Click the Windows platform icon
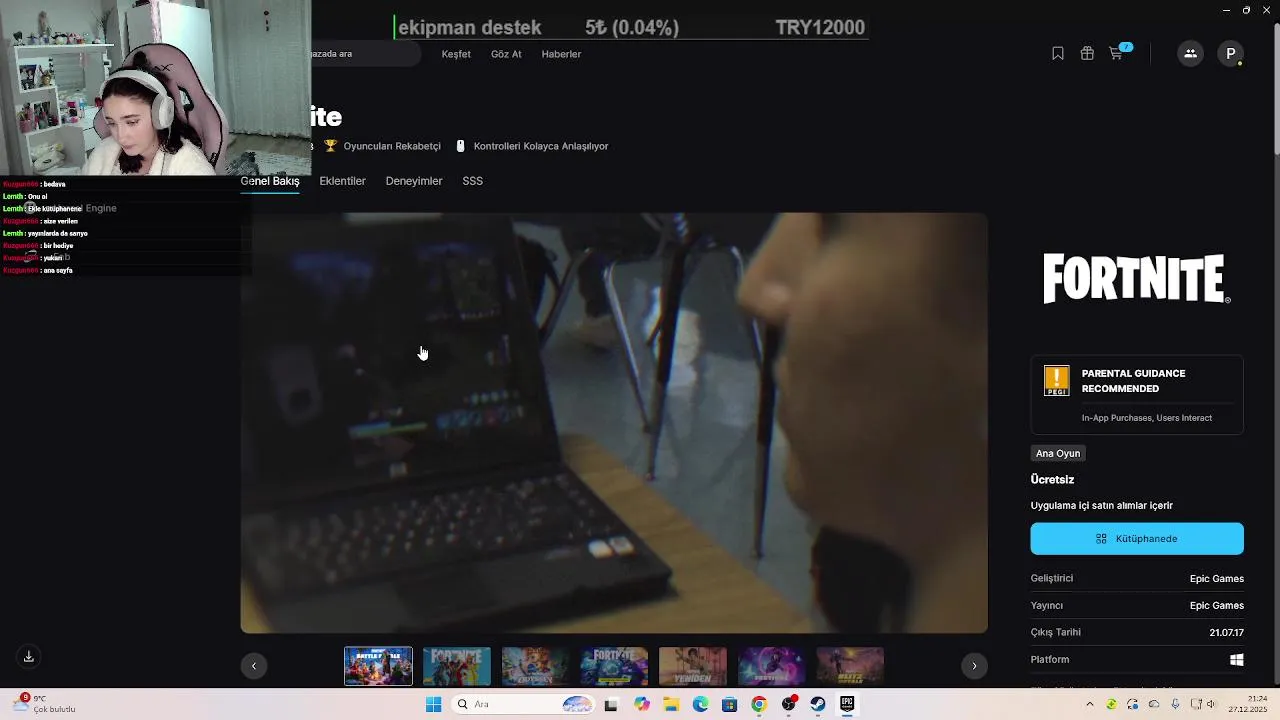The width and height of the screenshot is (1280, 720). 1237,660
